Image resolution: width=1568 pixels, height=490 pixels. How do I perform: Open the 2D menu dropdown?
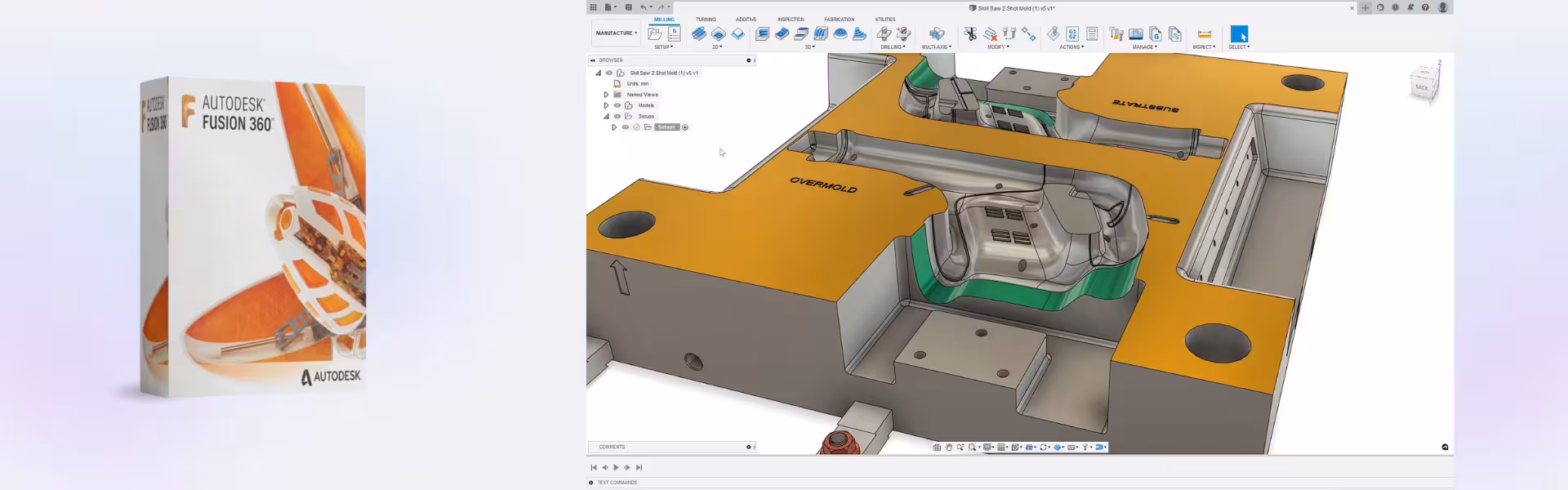point(717,47)
